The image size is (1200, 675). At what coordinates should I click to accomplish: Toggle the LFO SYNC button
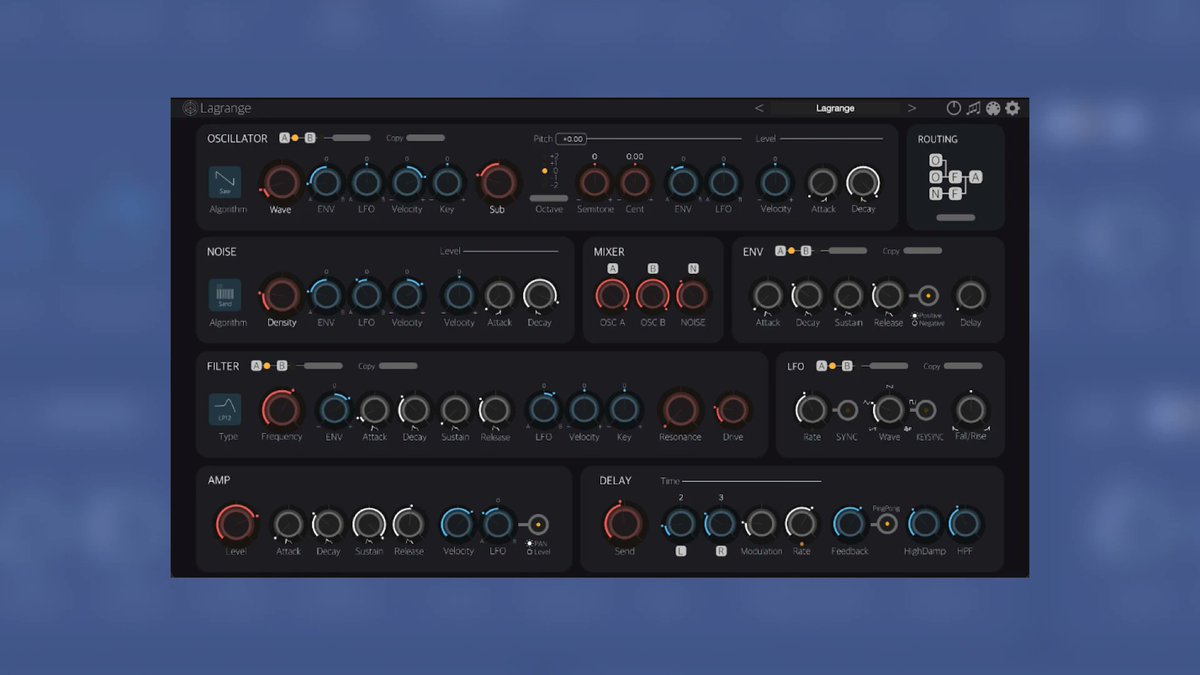[847, 409]
